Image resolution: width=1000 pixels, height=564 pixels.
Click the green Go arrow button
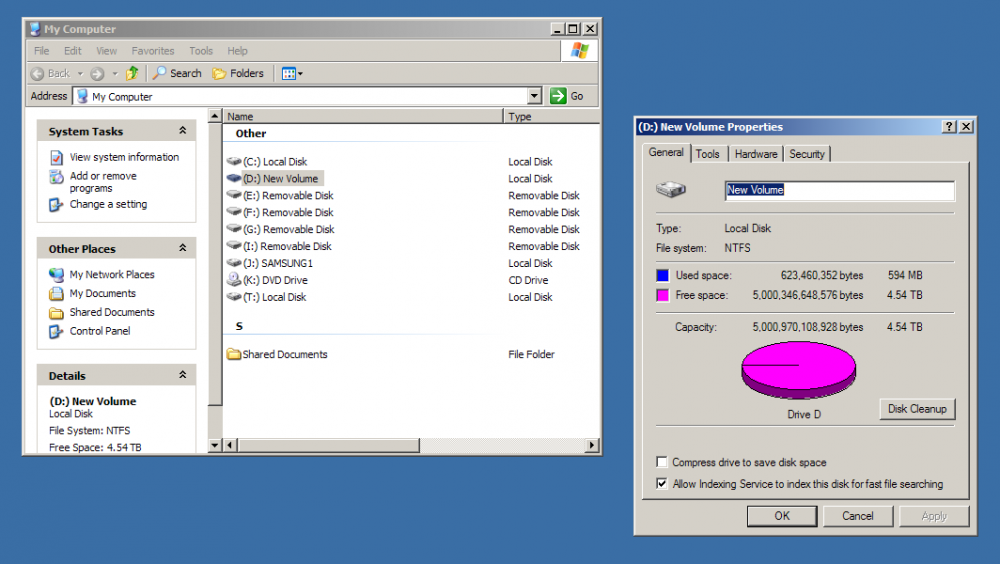coord(559,96)
